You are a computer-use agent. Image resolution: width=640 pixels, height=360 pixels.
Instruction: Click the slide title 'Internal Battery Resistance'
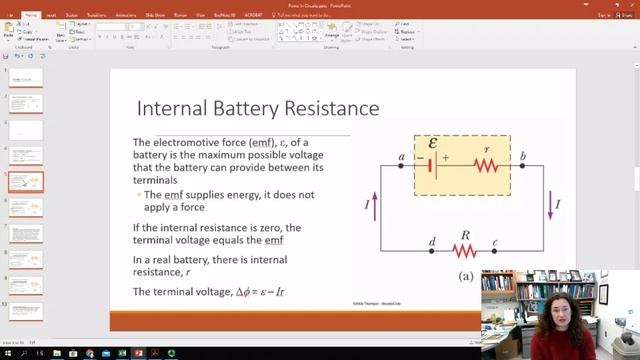(x=258, y=108)
